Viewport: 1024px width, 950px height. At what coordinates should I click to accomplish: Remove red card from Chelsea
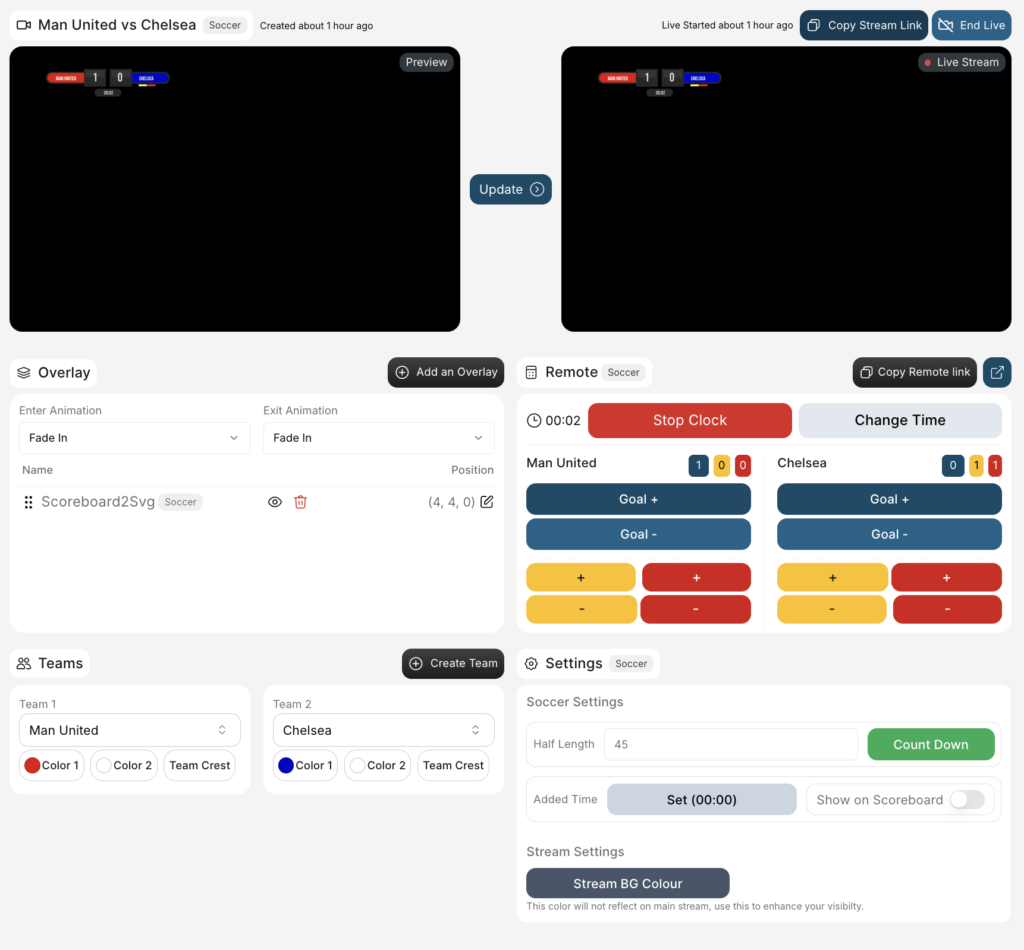click(947, 609)
